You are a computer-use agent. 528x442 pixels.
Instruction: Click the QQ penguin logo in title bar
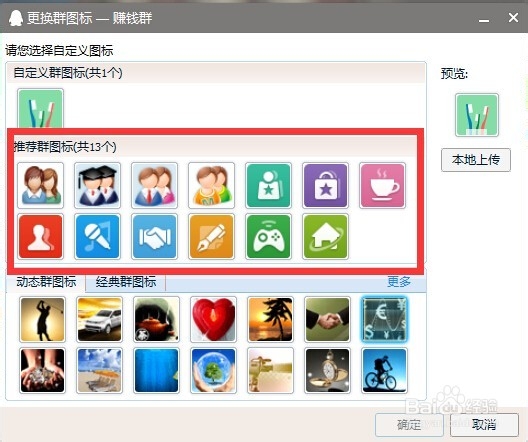(x=15, y=18)
